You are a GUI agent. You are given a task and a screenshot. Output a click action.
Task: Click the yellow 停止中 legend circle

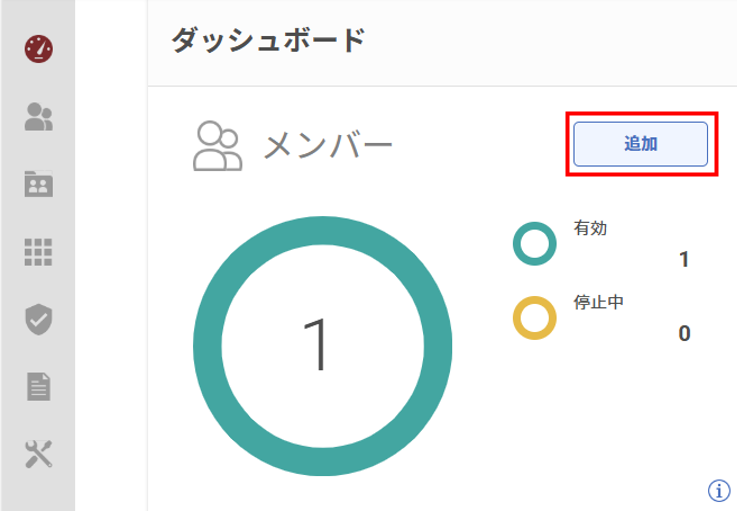534,318
